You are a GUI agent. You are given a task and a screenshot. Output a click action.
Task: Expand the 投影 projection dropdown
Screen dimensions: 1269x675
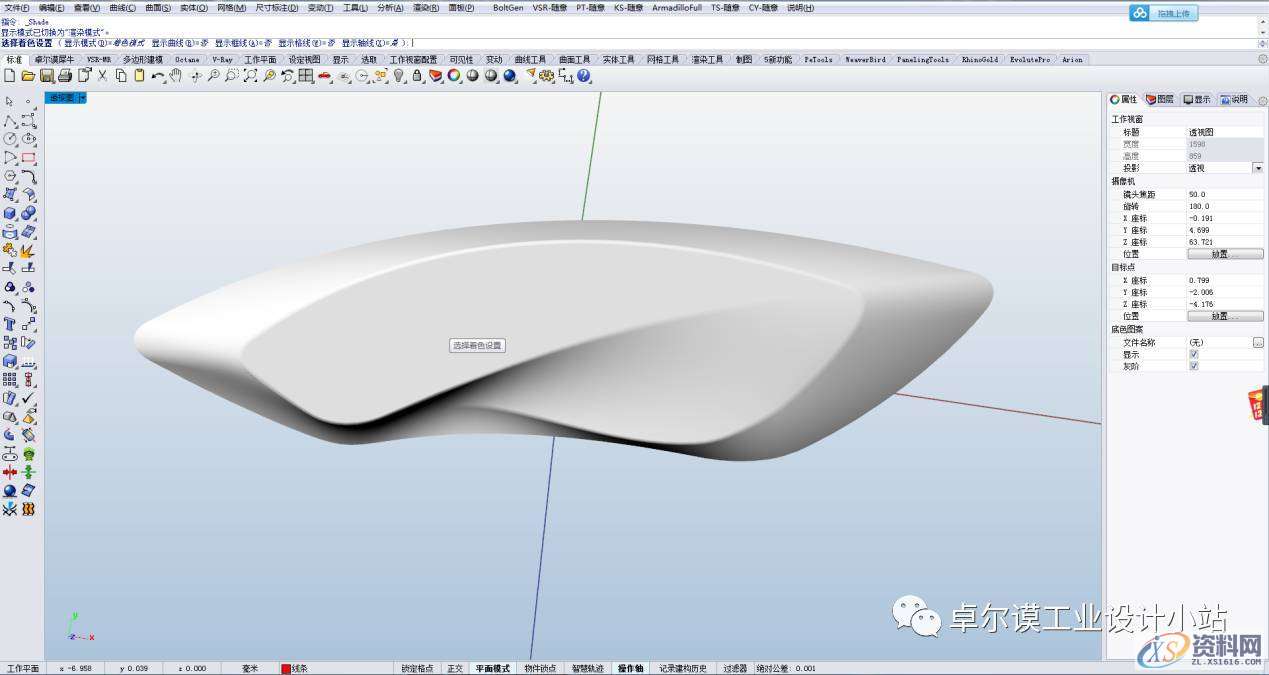point(1257,168)
